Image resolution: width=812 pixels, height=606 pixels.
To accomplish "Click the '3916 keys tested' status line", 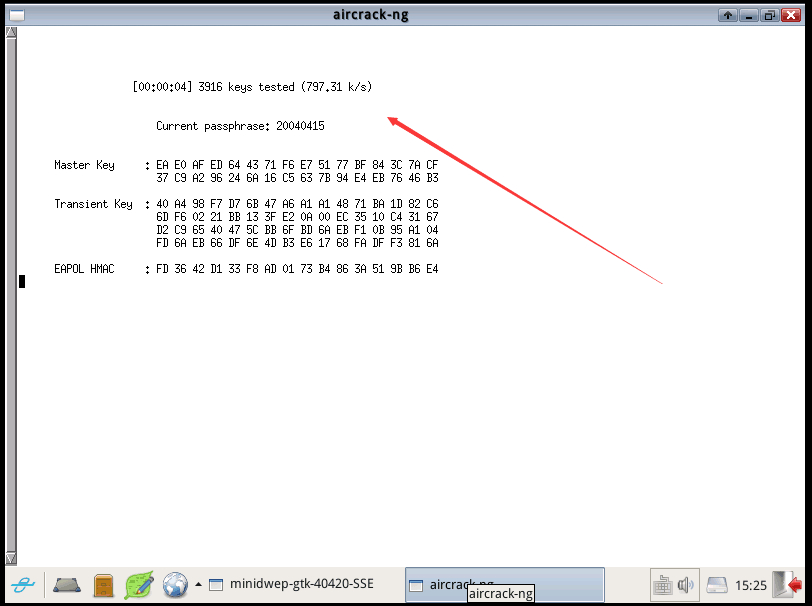I will pyautogui.click(x=252, y=87).
